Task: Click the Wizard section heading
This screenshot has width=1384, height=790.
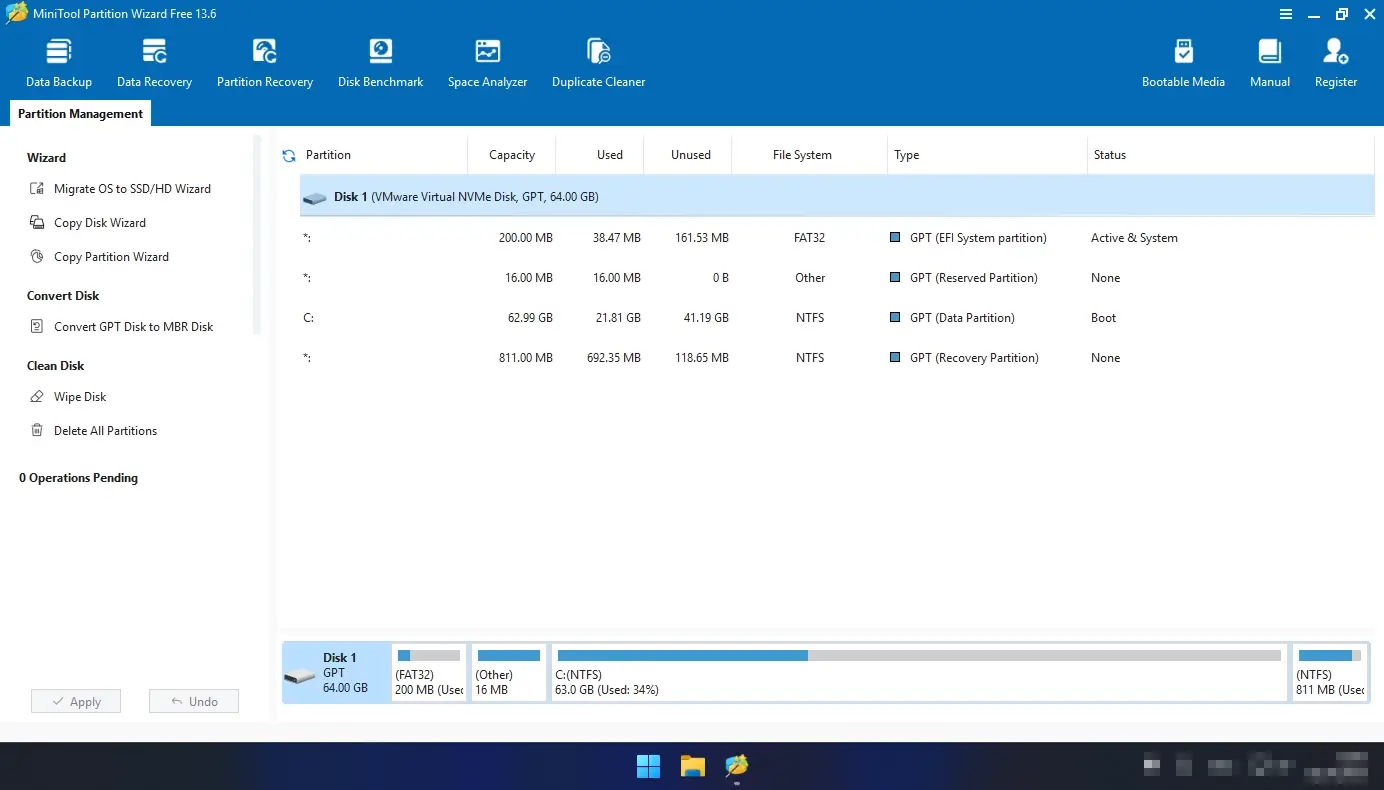Action: click(46, 158)
